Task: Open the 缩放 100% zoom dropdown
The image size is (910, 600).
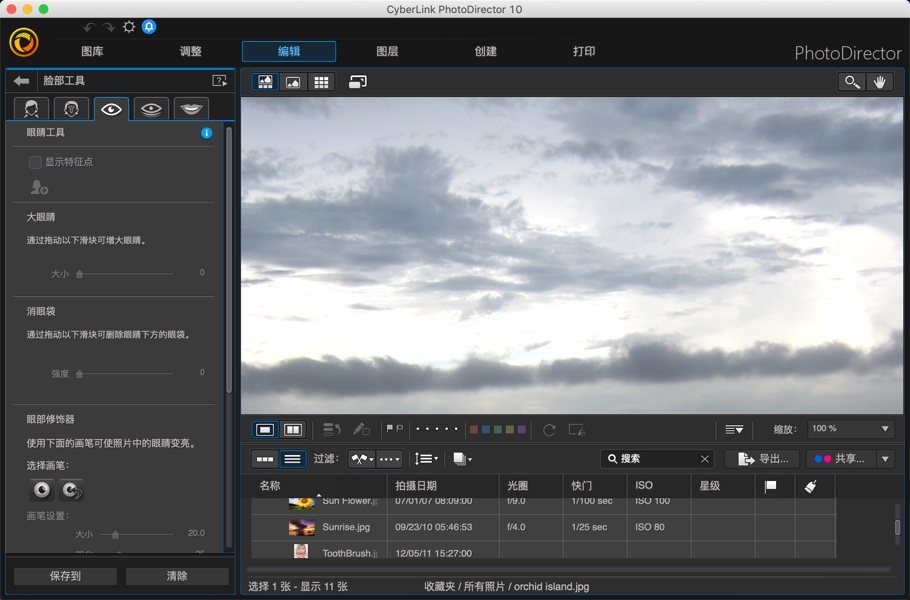Action: pos(849,429)
